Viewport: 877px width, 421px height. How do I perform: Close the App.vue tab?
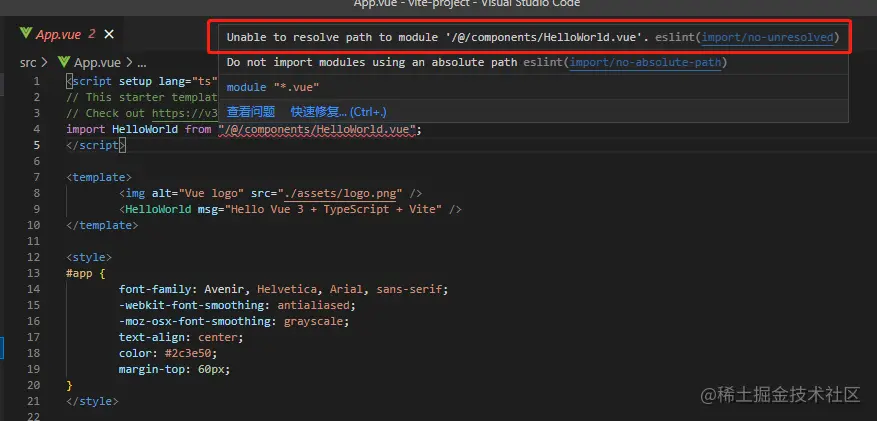pyautogui.click(x=109, y=34)
